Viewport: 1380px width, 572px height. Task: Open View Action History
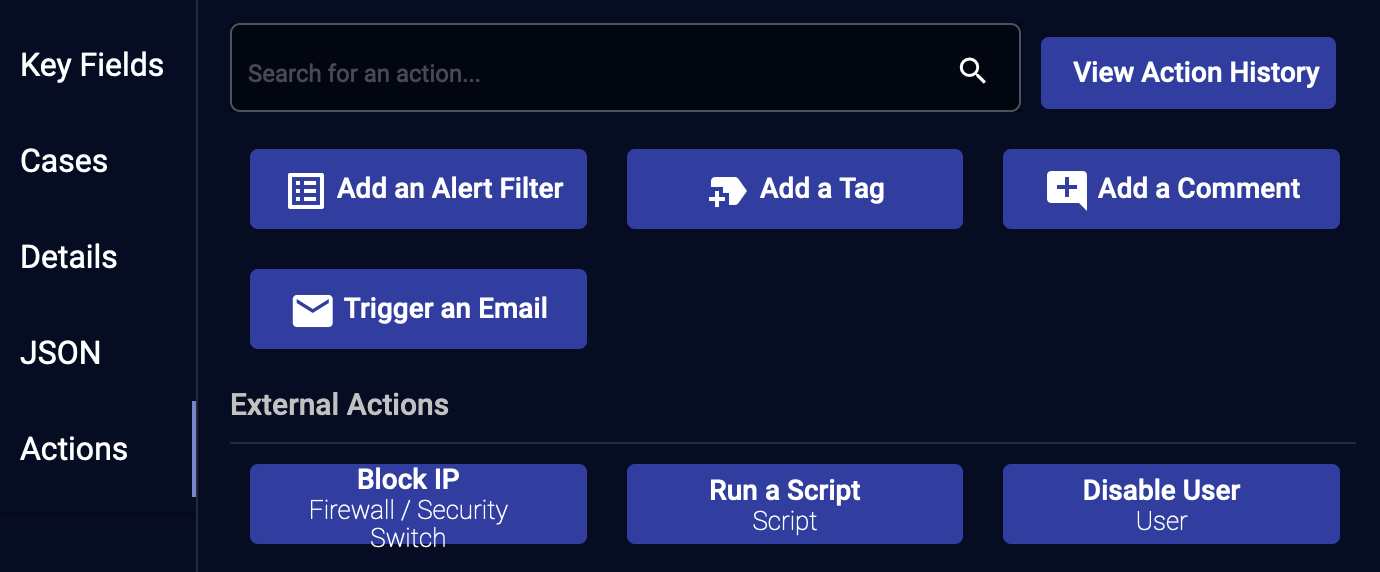click(x=1188, y=73)
